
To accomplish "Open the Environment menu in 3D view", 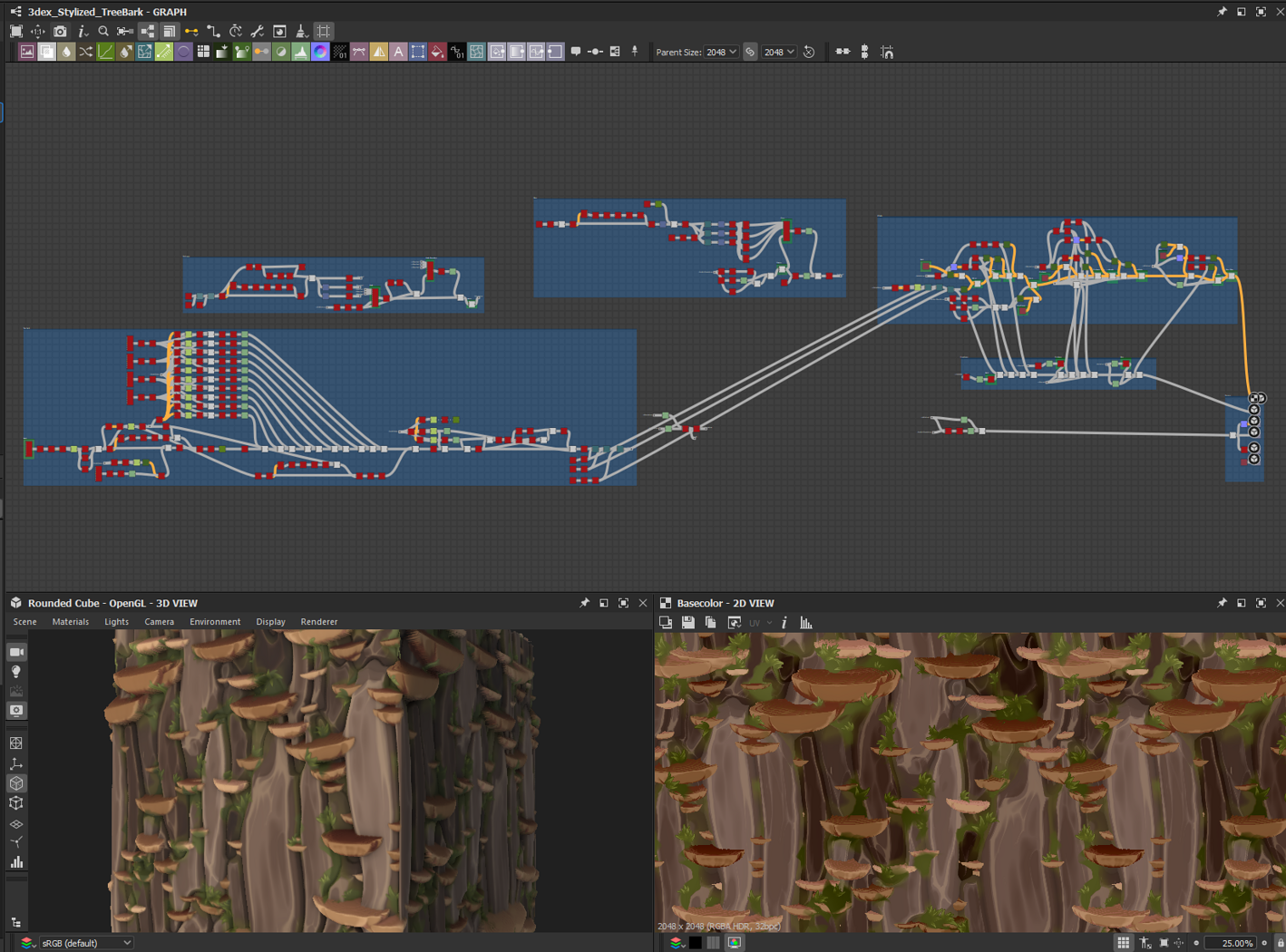I will point(215,622).
